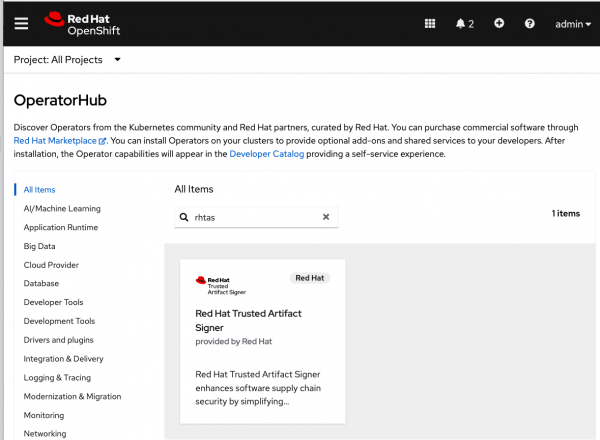Open the help question mark icon

pos(529,23)
